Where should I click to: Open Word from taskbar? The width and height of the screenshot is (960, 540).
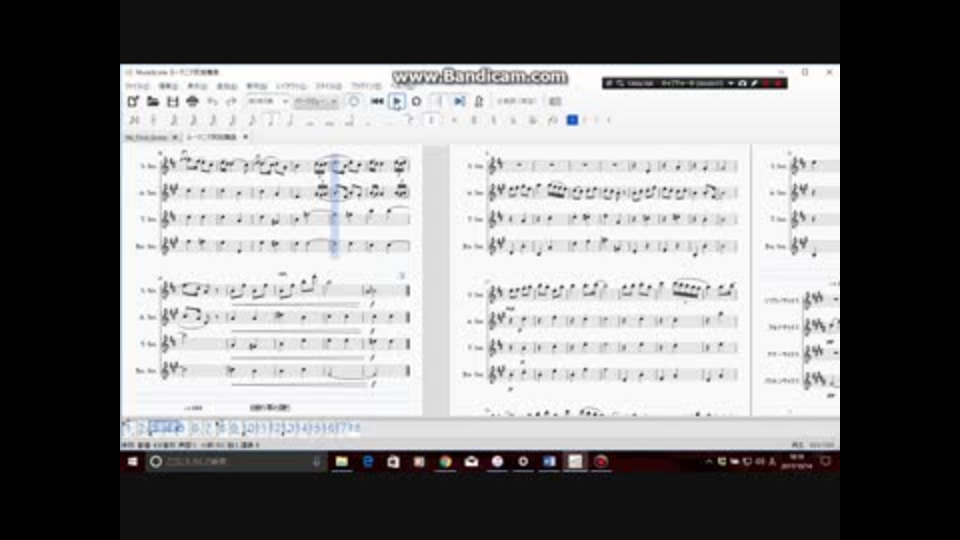click(549, 462)
